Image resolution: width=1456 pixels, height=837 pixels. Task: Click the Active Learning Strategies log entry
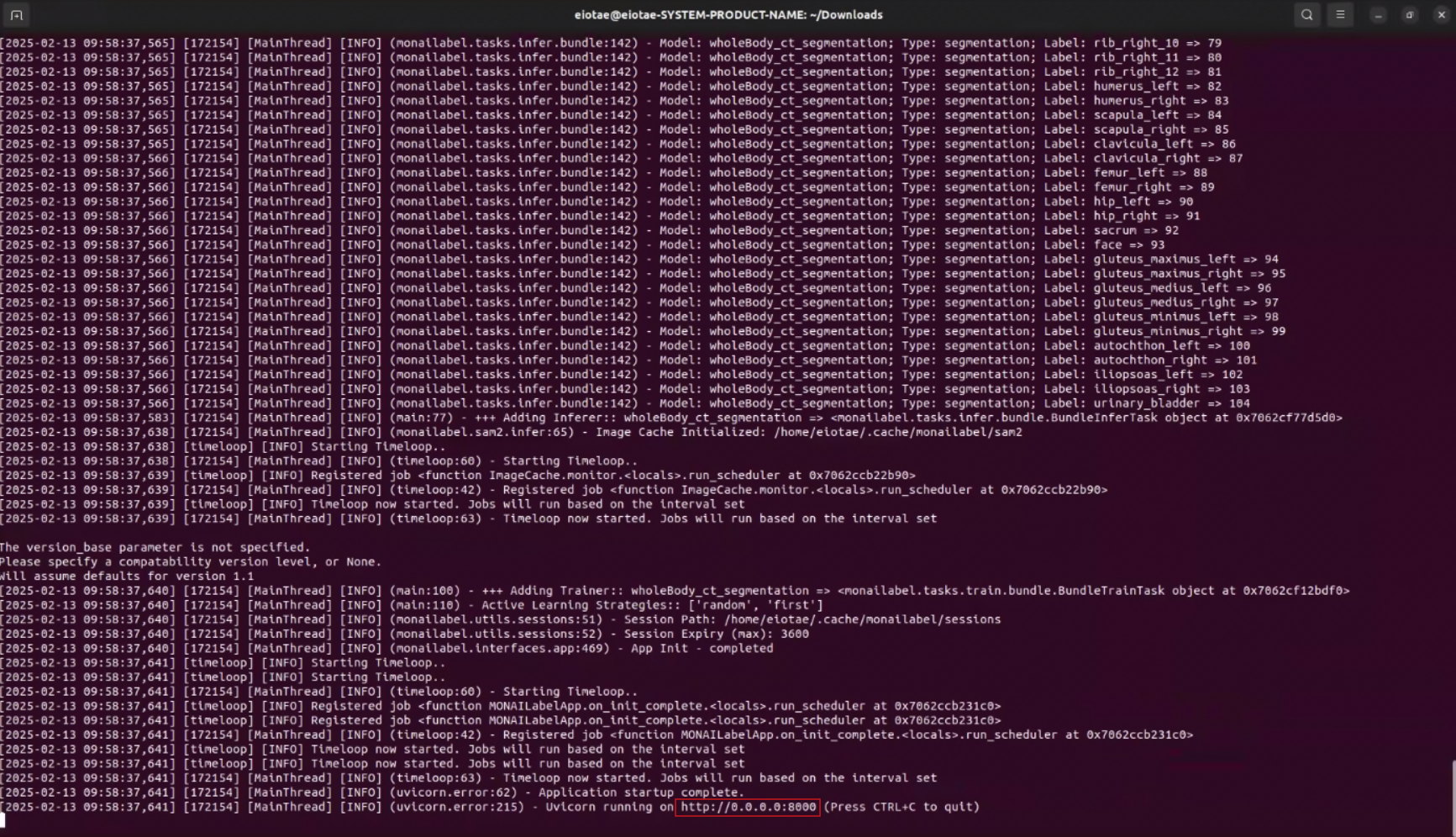(x=652, y=605)
